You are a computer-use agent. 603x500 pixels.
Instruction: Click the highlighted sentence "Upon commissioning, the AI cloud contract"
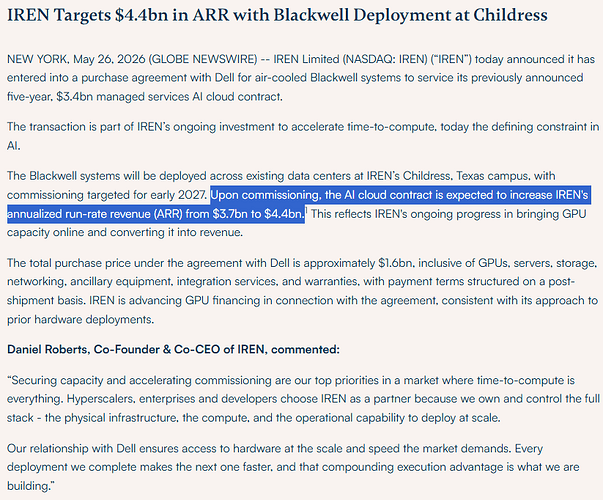321,195
